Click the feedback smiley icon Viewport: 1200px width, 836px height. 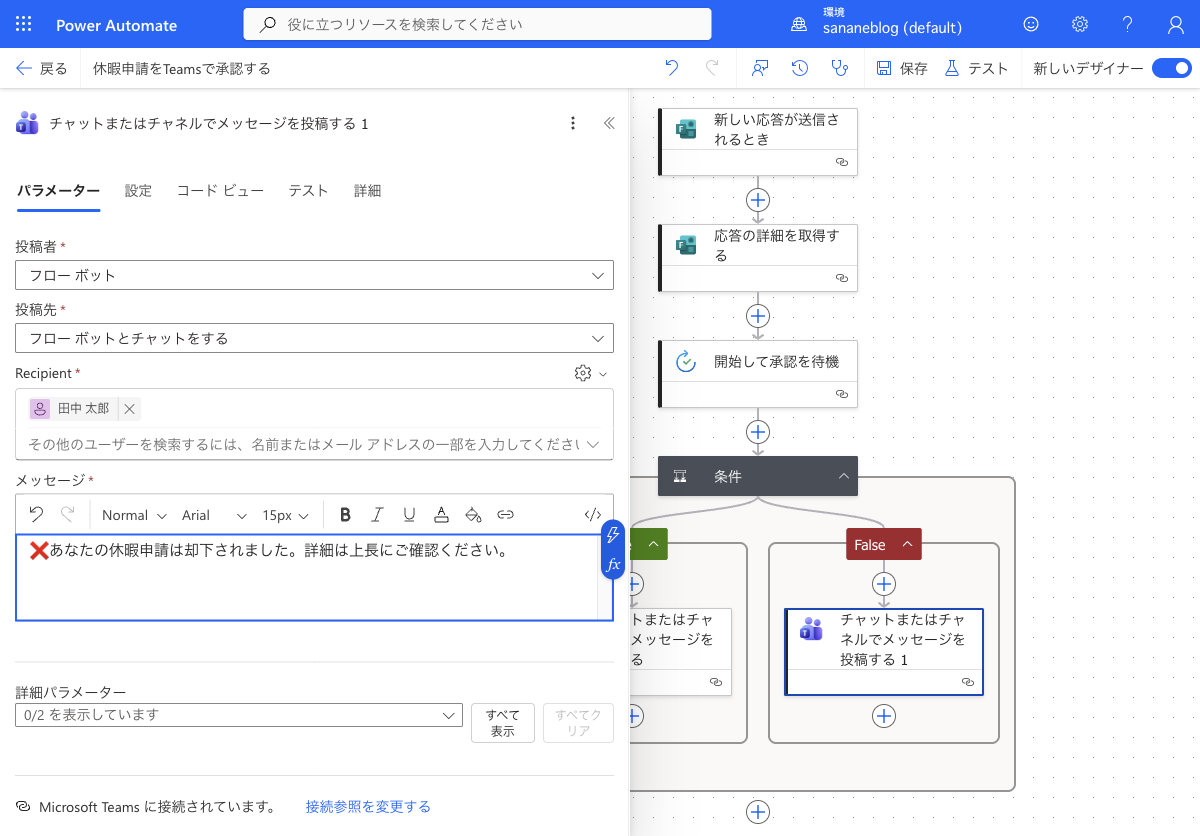pyautogui.click(x=1031, y=25)
